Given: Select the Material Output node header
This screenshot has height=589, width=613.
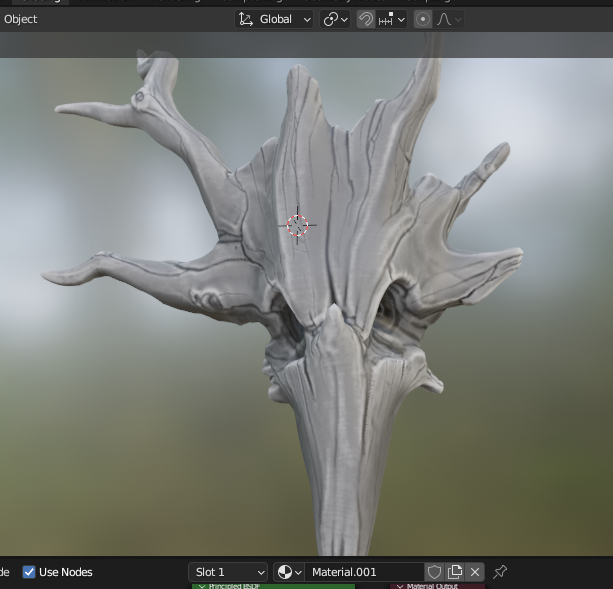Looking at the screenshot, I should click(433, 586).
